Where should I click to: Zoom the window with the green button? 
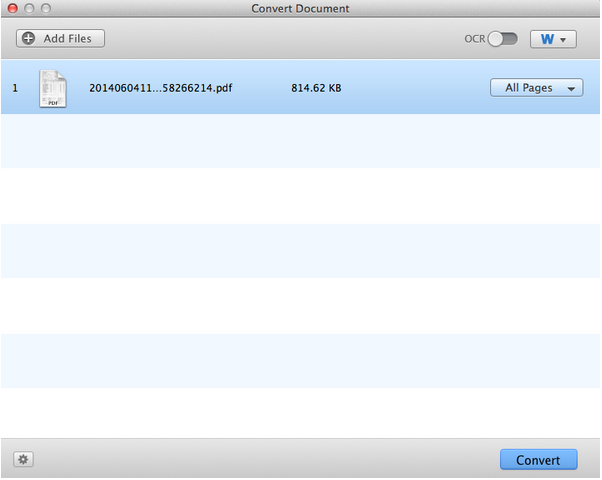coord(45,8)
